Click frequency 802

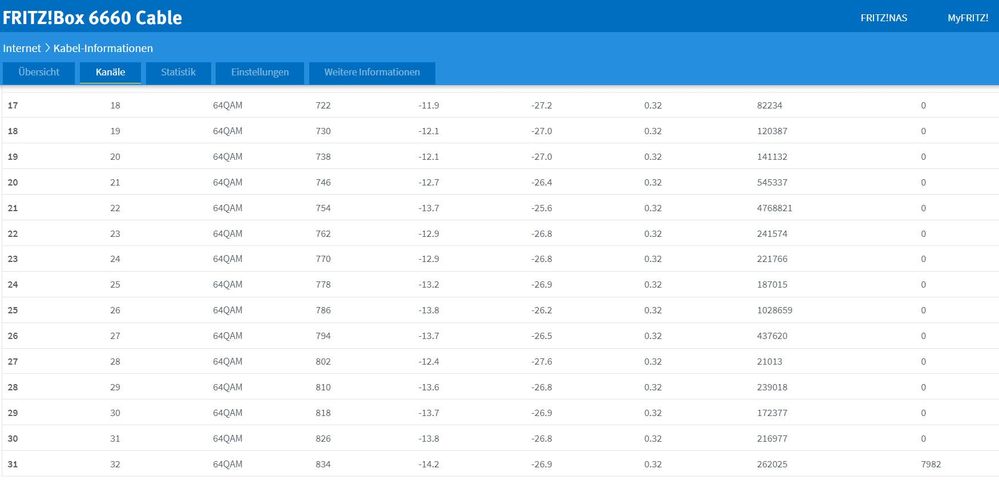[x=323, y=362]
